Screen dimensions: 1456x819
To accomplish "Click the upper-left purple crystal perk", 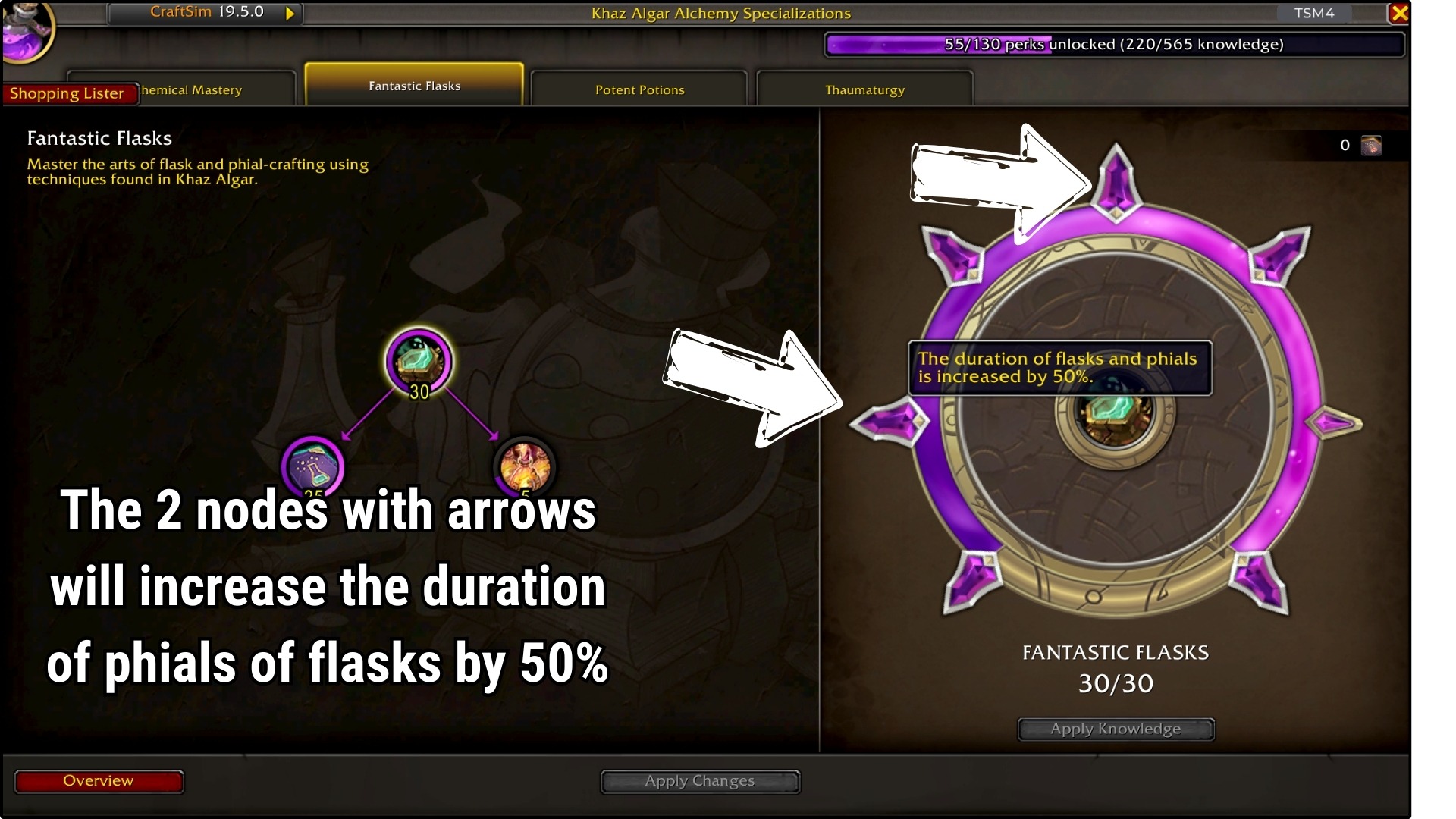I will [952, 256].
